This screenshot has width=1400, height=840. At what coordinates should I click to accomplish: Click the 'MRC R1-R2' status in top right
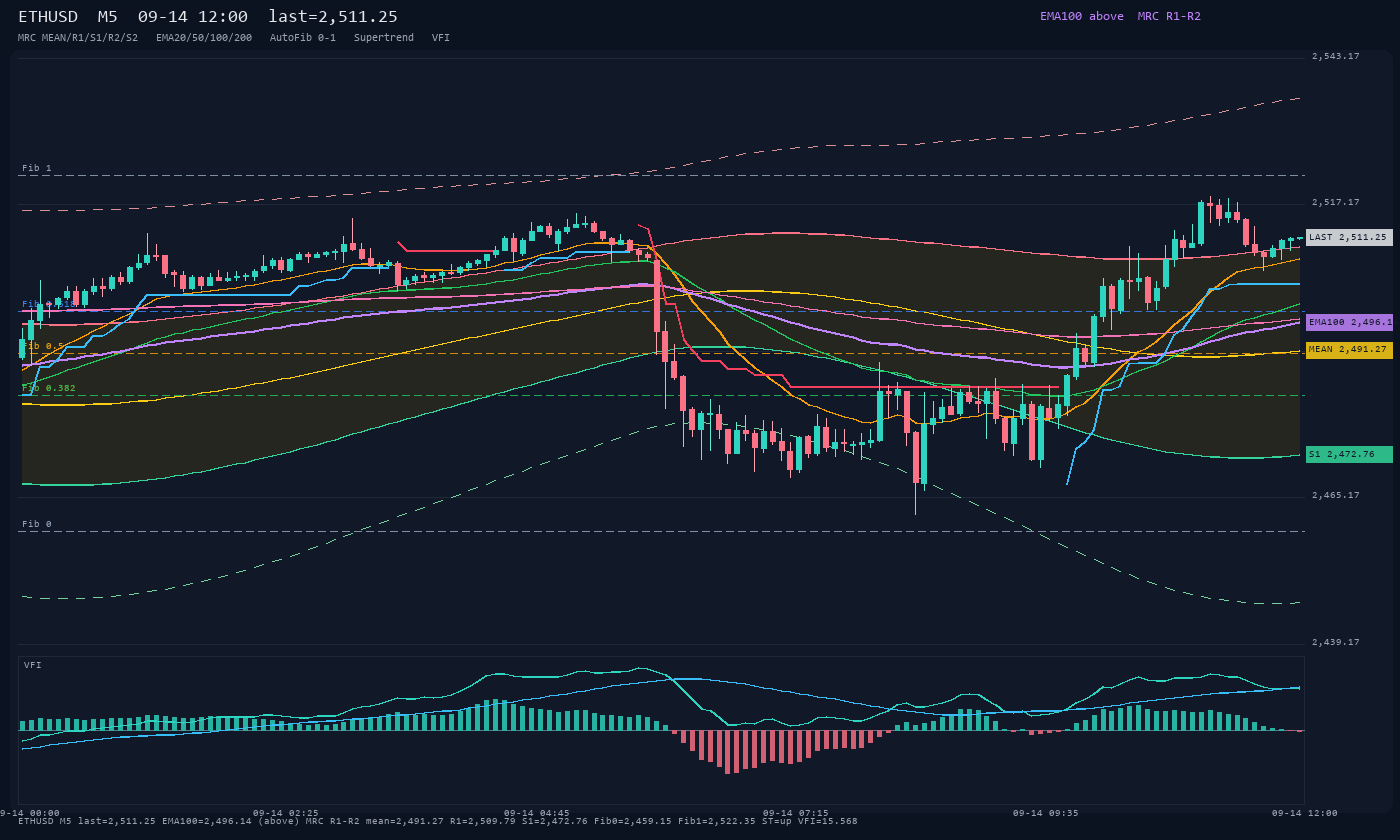1169,16
